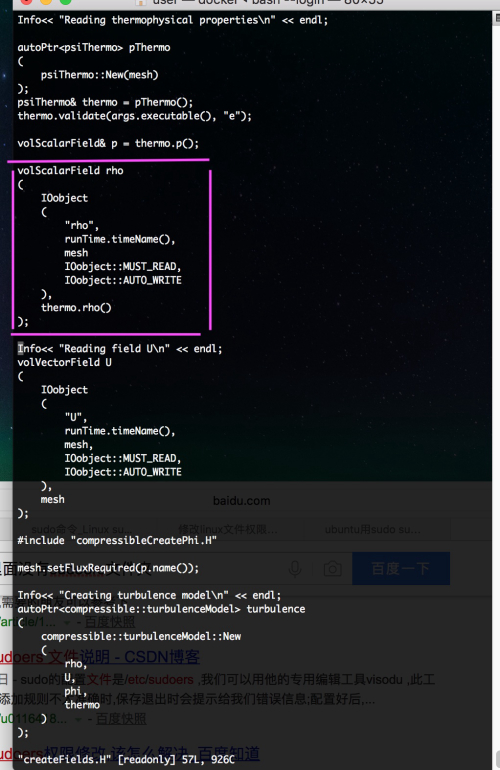This screenshot has width=500, height=770.
Task: Minimize the terminal with the yellow button
Action: (x=46, y=1)
